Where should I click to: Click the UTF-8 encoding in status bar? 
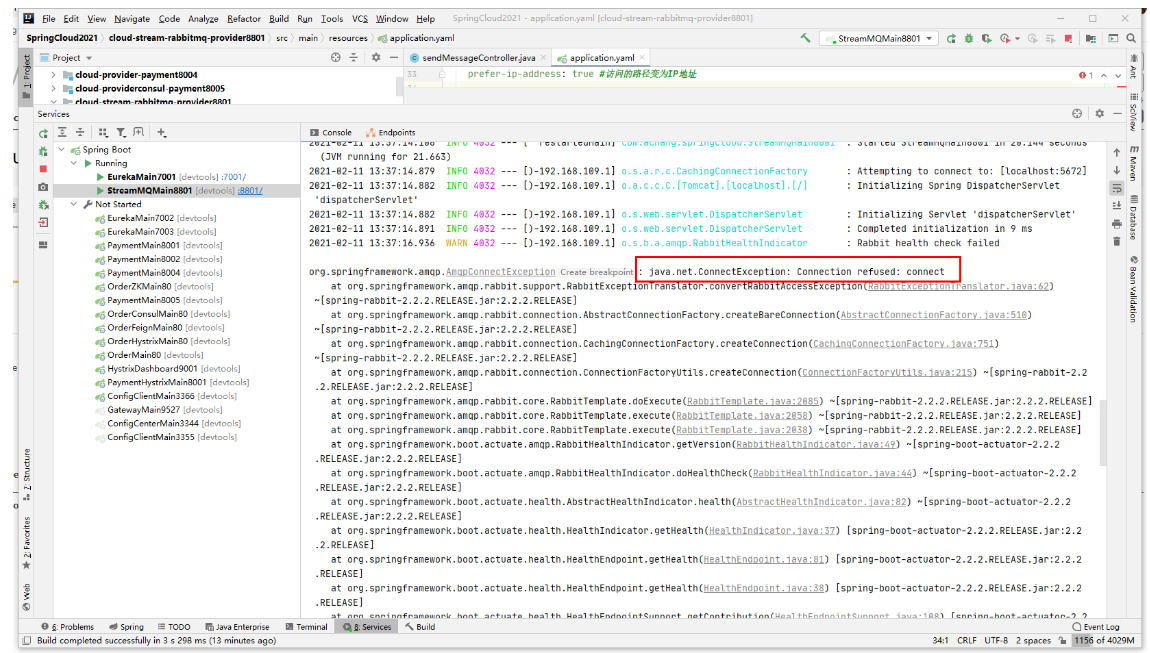(996, 641)
